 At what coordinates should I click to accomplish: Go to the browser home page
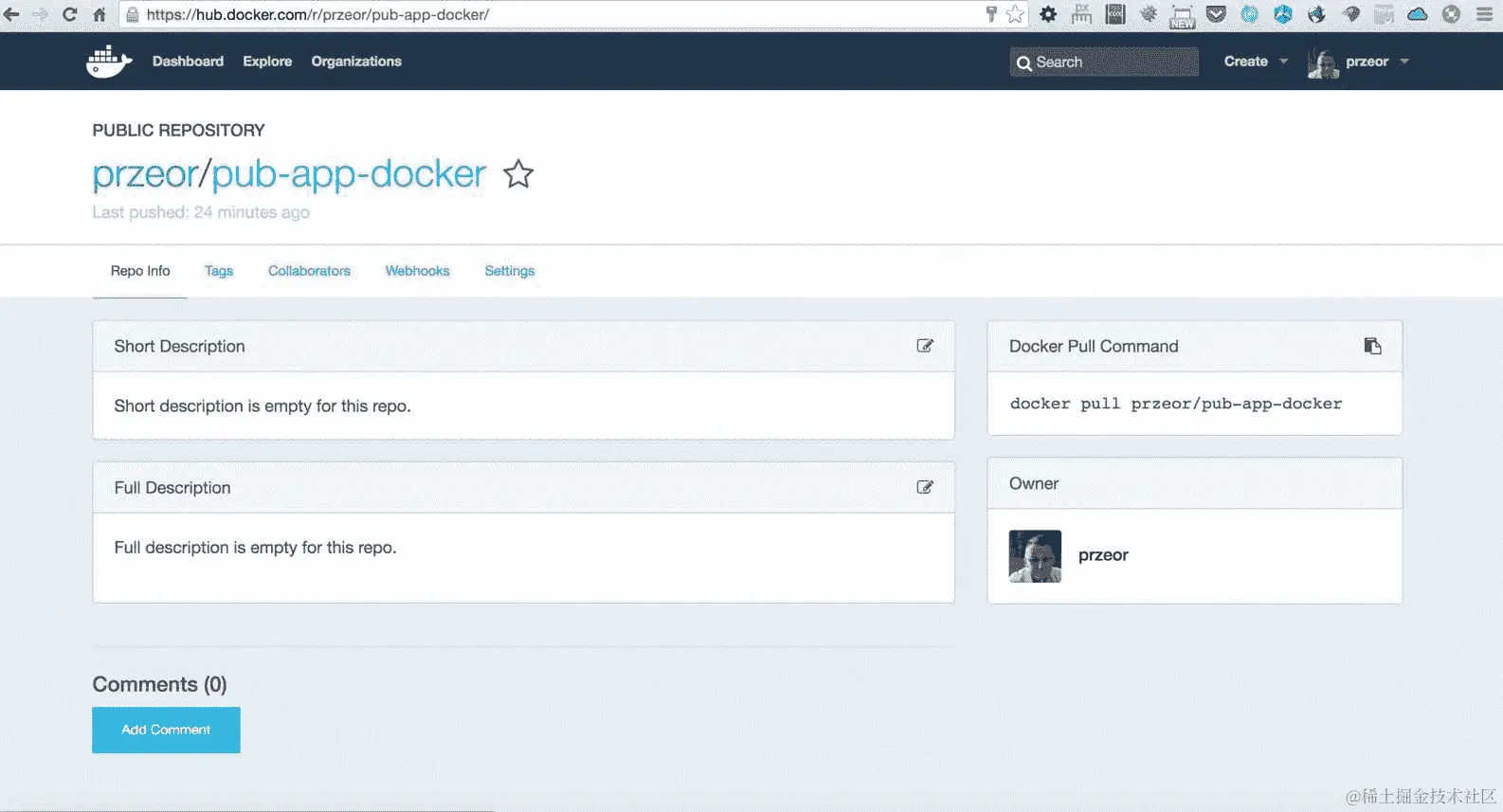pyautogui.click(x=99, y=14)
